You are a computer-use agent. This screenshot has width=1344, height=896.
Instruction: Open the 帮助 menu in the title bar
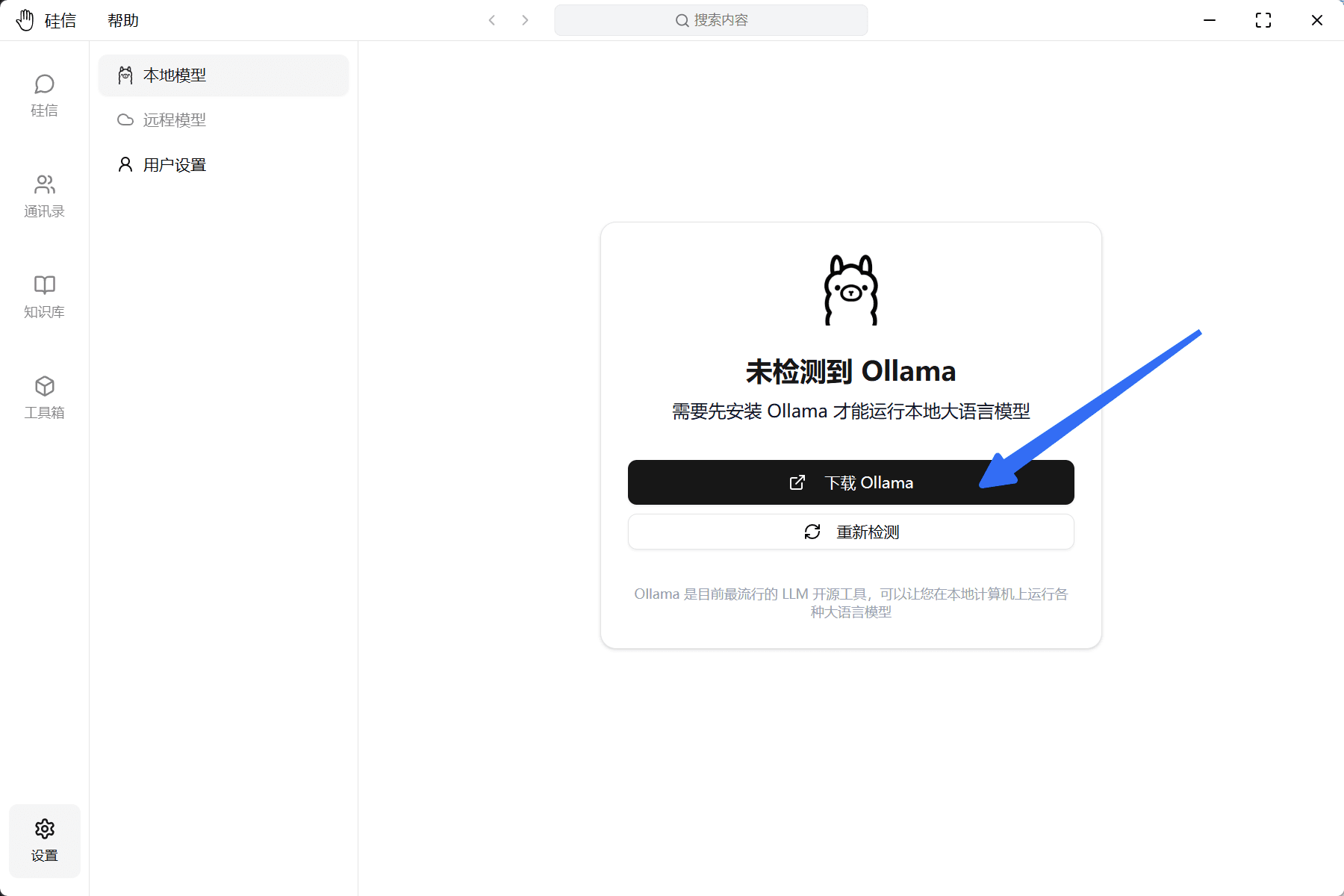click(123, 20)
